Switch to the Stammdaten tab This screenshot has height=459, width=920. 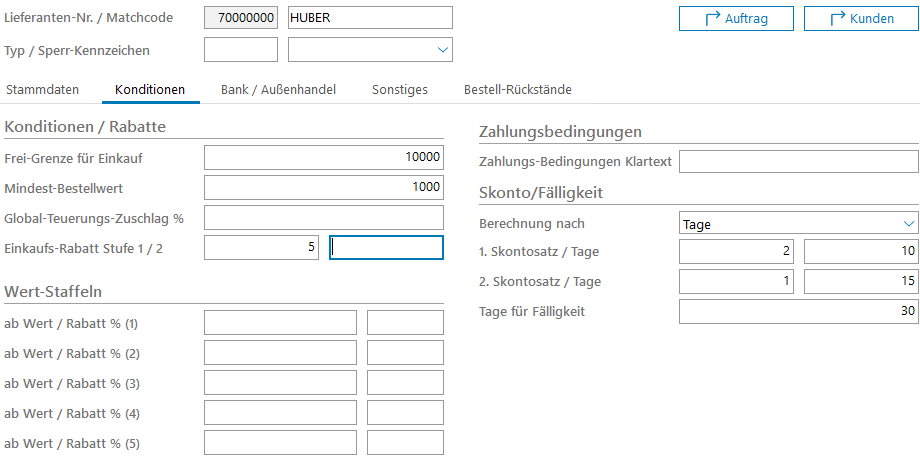point(43,90)
